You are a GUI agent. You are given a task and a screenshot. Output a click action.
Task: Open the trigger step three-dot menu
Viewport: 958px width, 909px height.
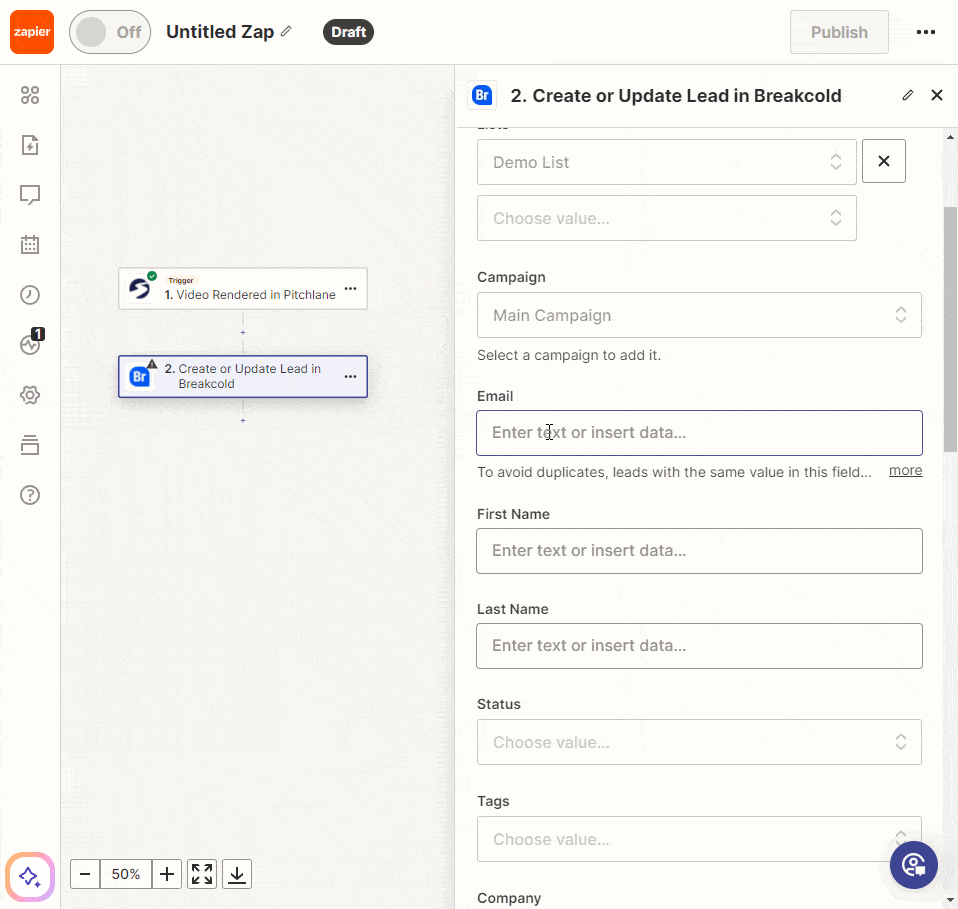pos(350,288)
